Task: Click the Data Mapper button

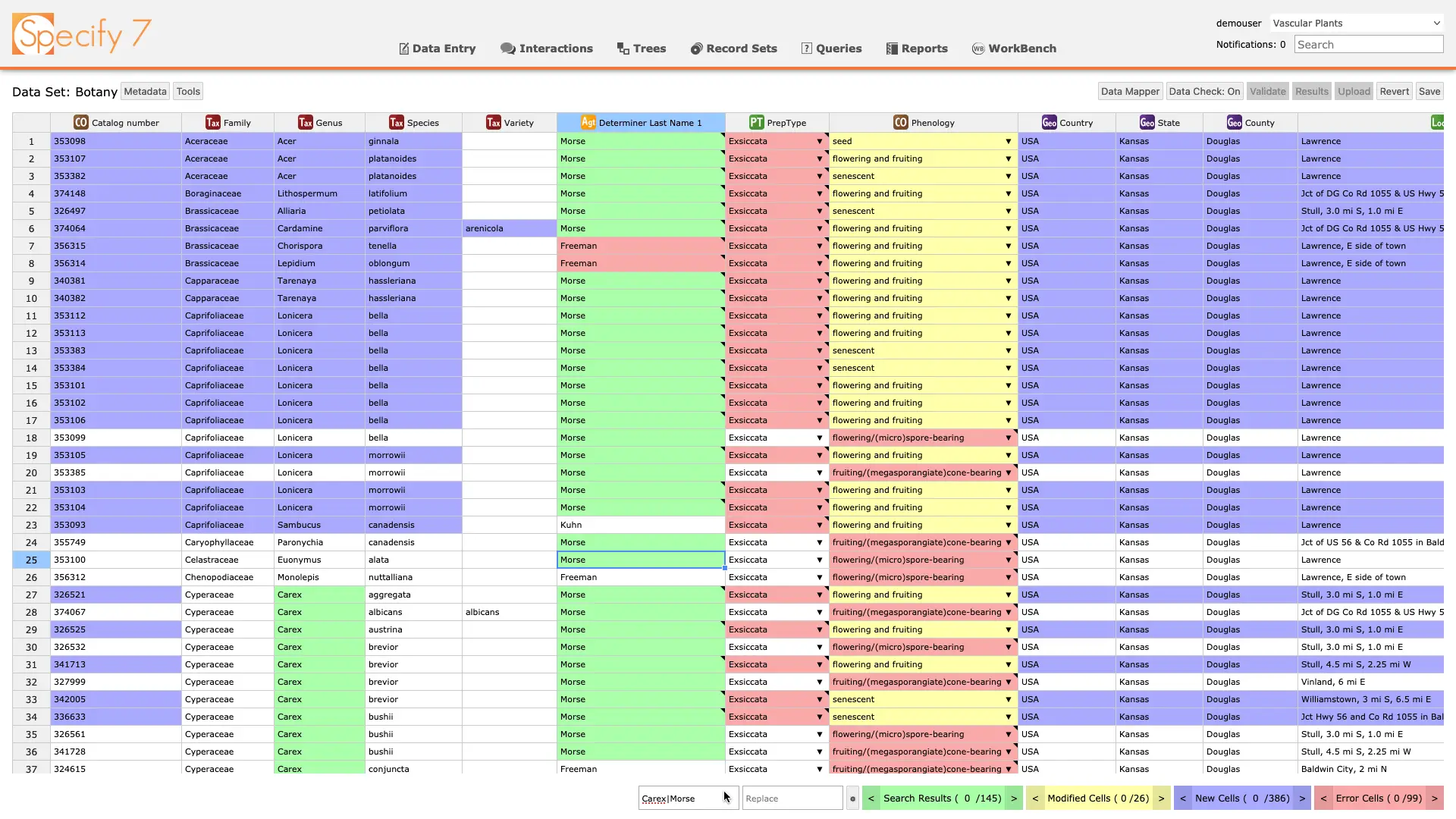Action: pos(1130,92)
